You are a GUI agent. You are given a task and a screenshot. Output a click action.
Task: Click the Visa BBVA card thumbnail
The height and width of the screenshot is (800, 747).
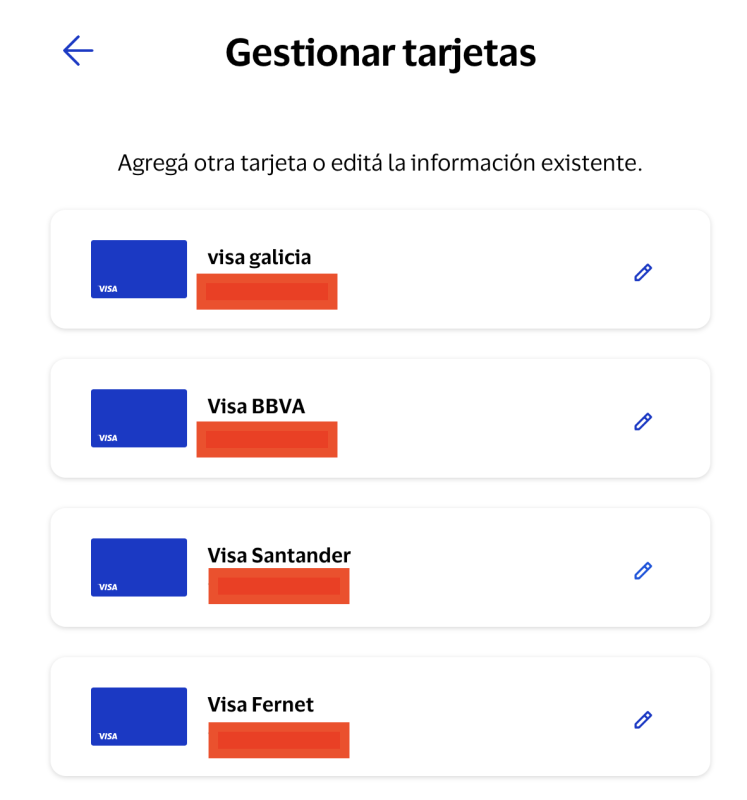(x=139, y=417)
